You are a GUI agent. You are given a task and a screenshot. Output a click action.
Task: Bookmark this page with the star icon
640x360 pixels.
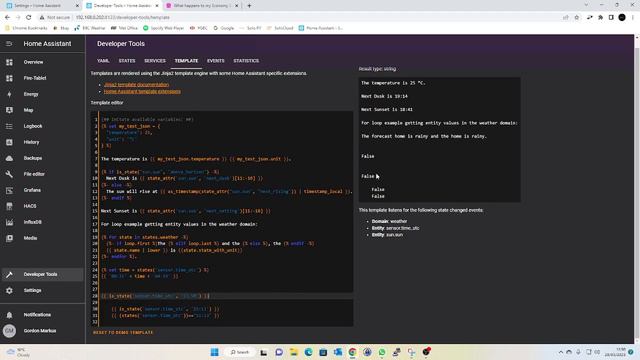576,18
